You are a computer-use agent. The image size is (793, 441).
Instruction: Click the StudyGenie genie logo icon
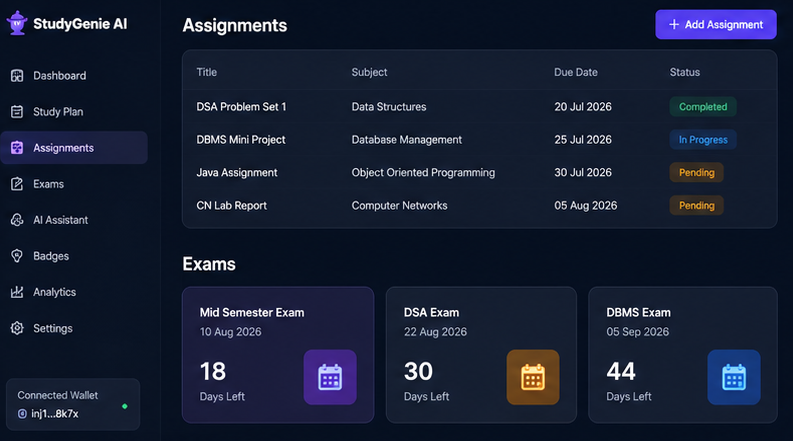(17, 23)
